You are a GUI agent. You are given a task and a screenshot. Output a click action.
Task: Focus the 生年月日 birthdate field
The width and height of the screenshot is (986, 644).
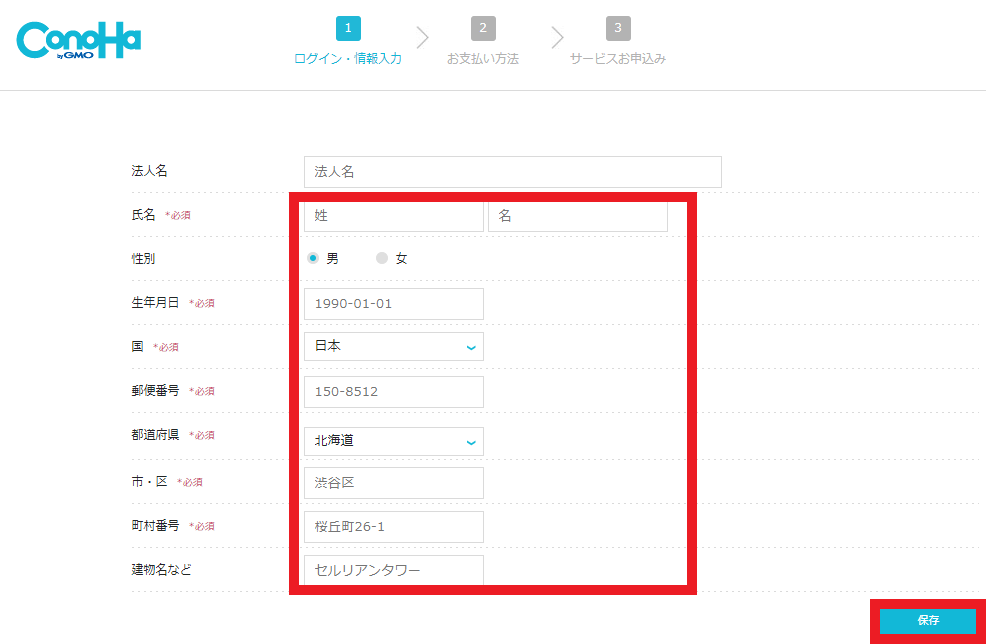394,304
